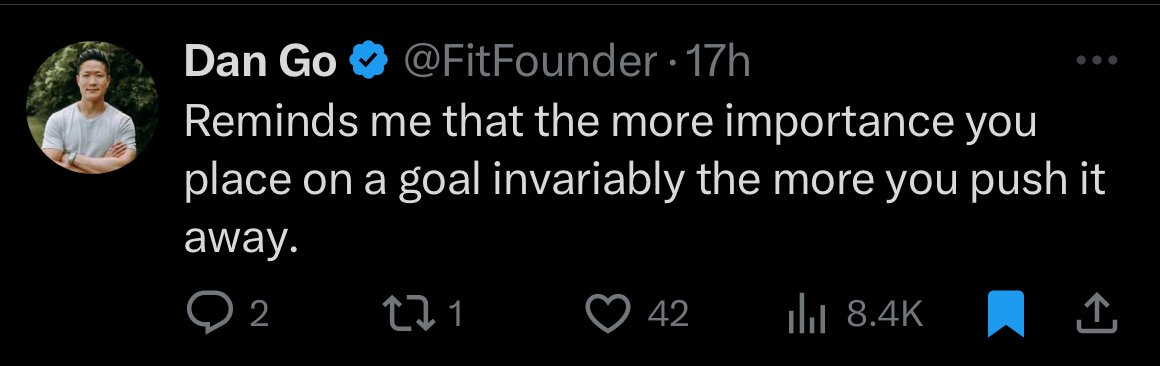Click the repost count number 1

tap(456, 314)
